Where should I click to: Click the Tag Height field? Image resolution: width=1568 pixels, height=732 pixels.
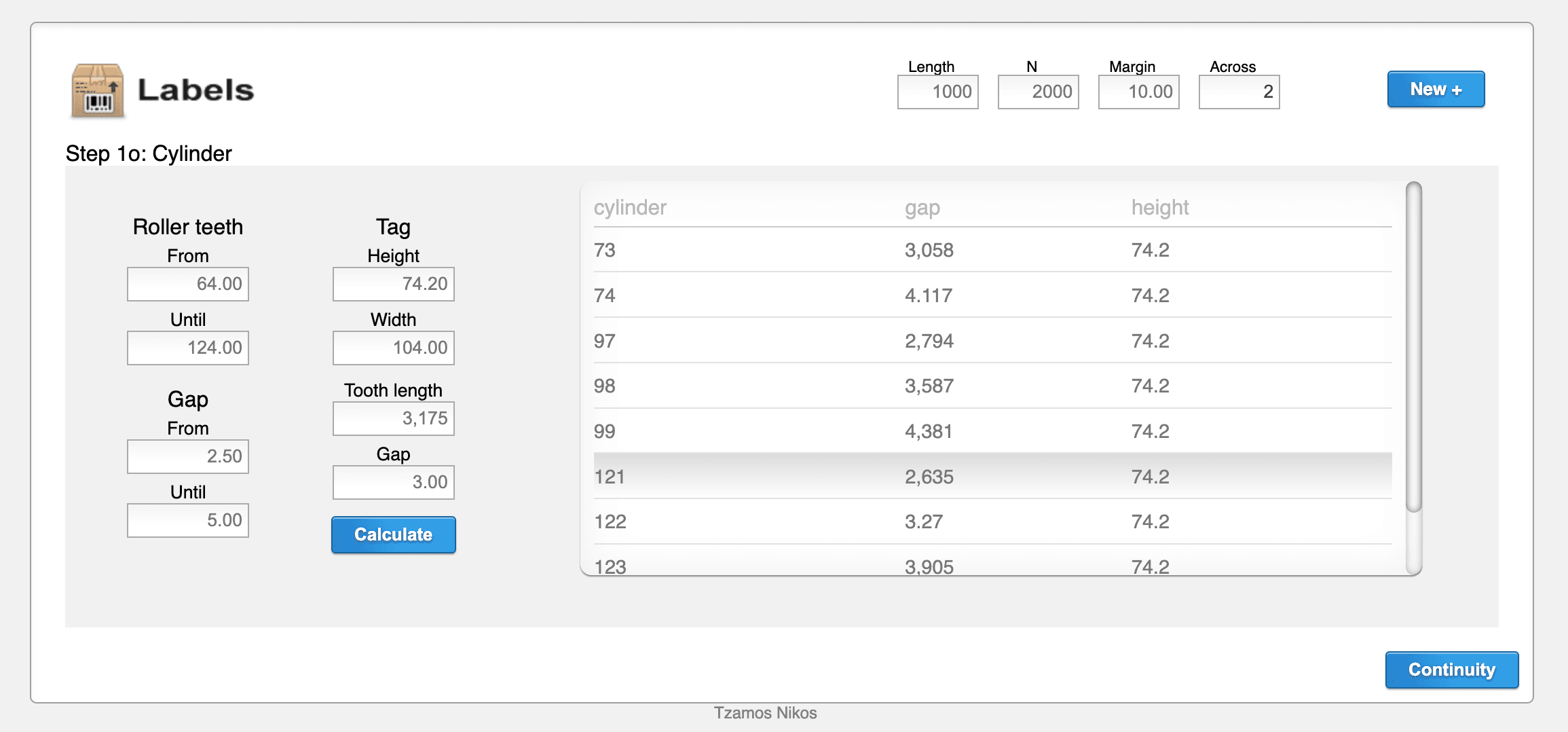[x=393, y=284]
